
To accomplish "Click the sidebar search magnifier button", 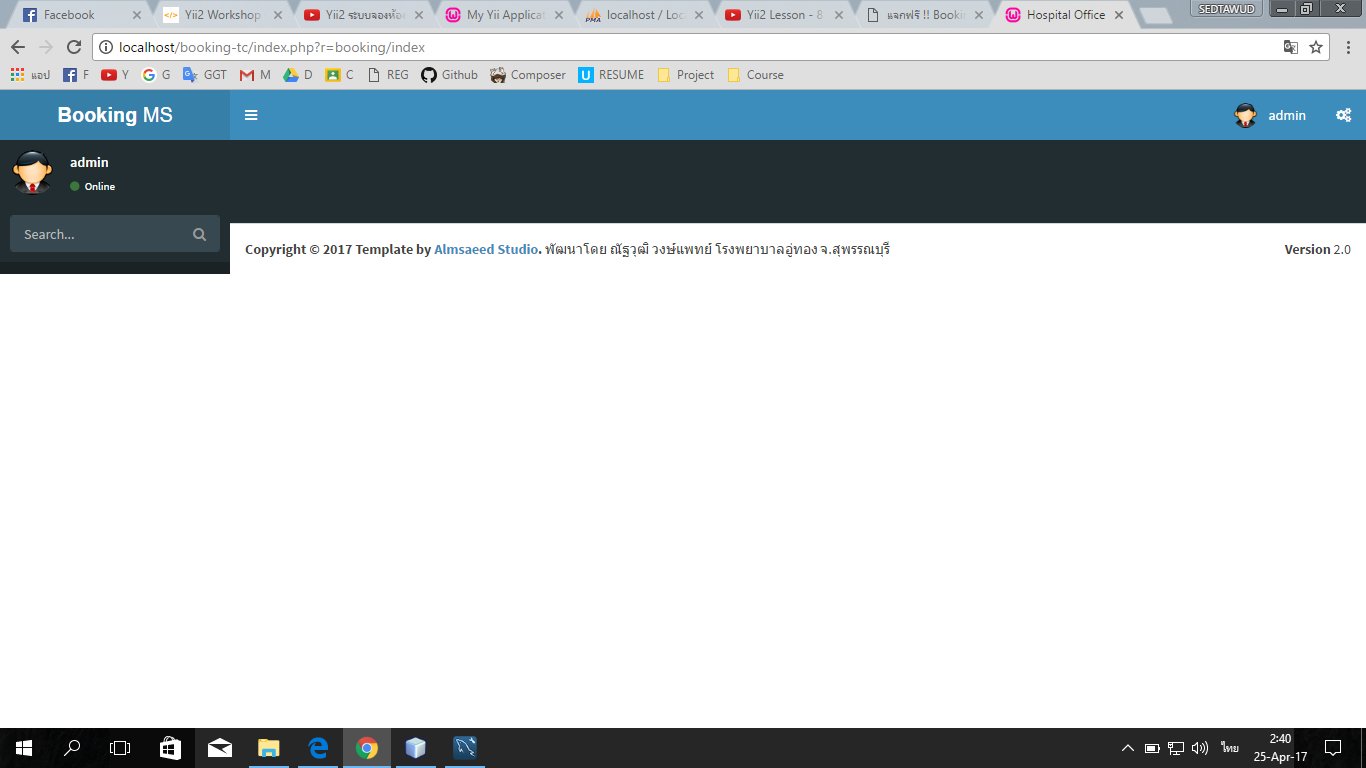I will pos(199,234).
